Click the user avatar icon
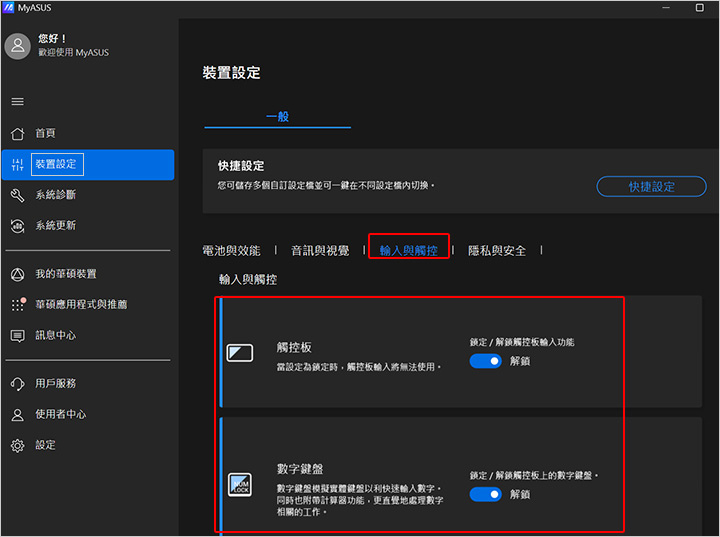Viewport: 720px width, 537px height. pyautogui.click(x=17, y=46)
